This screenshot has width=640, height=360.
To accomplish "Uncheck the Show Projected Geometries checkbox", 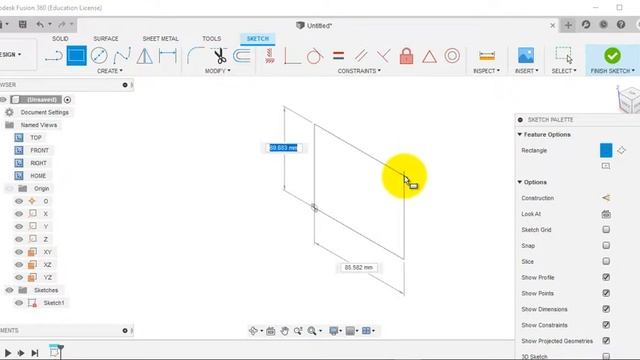I will tap(606, 341).
